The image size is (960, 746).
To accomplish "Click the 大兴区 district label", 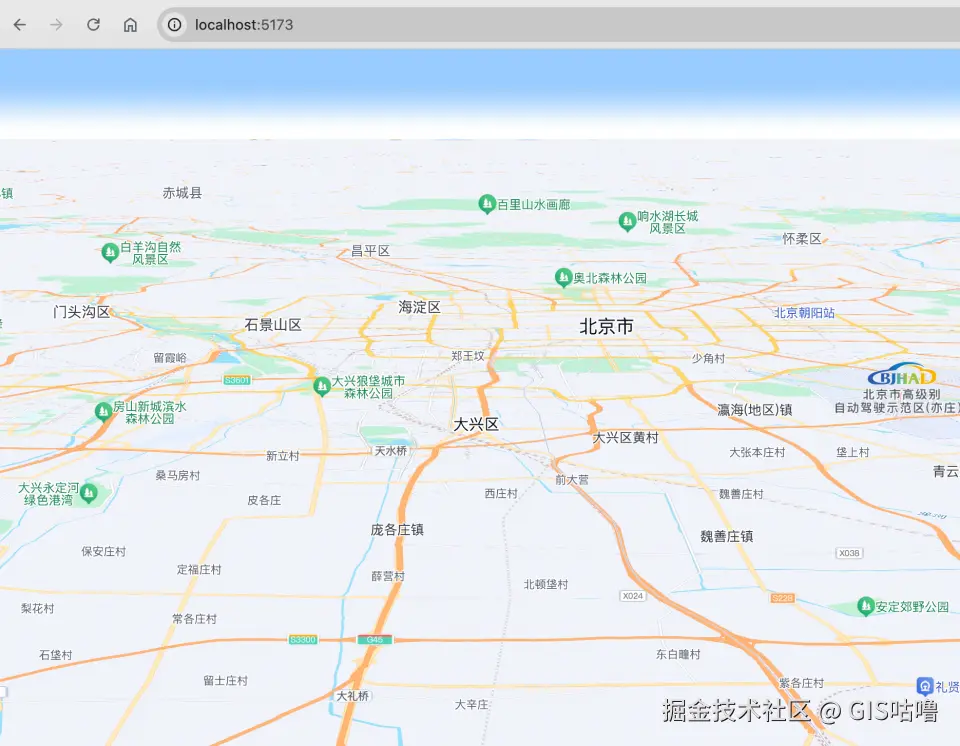I will point(476,424).
